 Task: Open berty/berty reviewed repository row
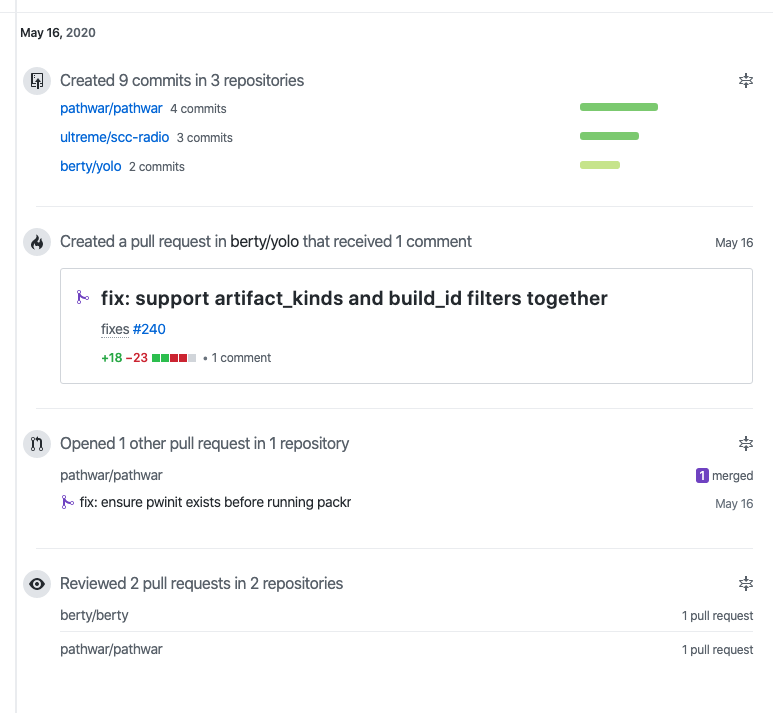(x=94, y=615)
